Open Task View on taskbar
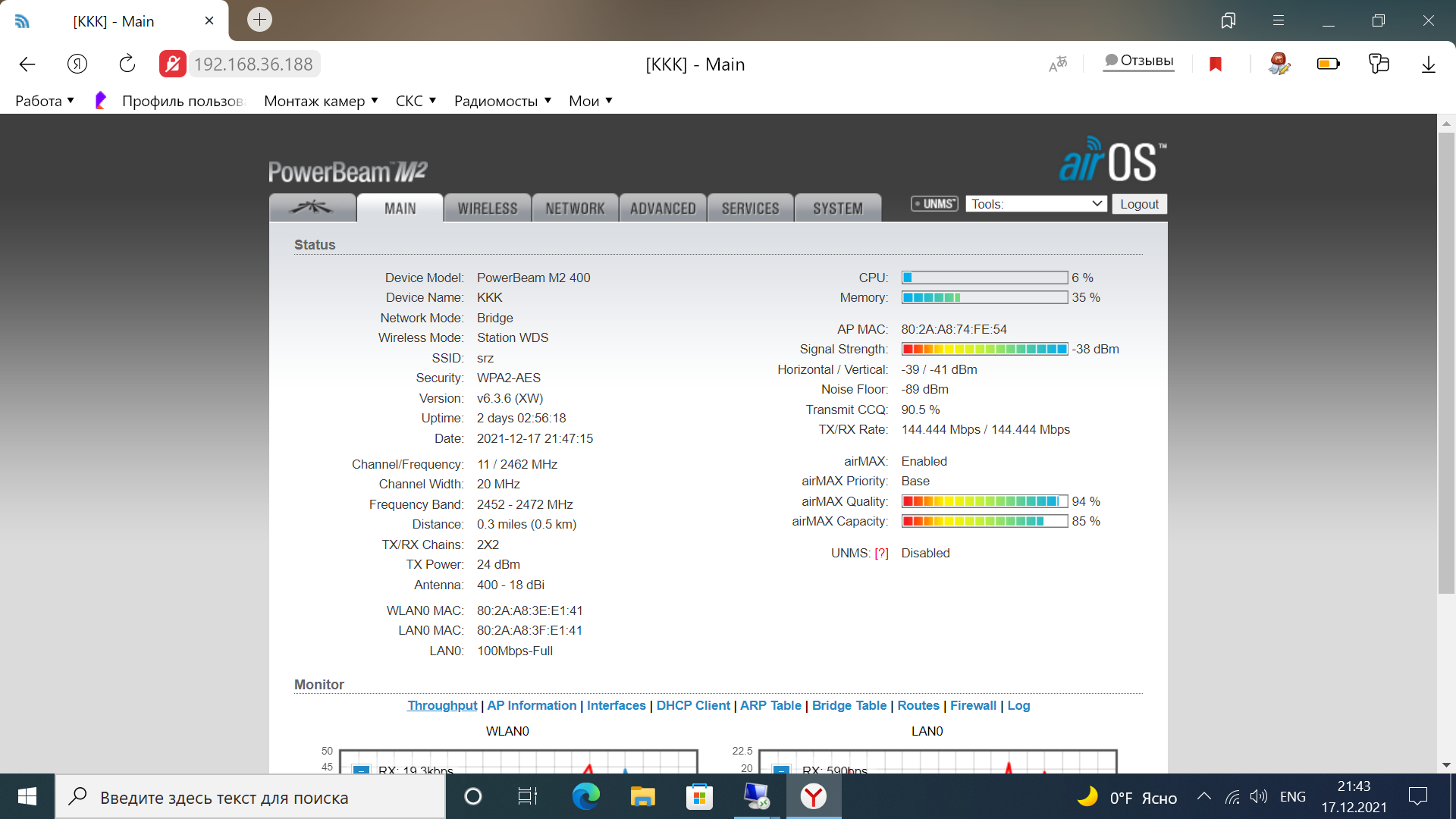The height and width of the screenshot is (819, 1456). (x=528, y=796)
